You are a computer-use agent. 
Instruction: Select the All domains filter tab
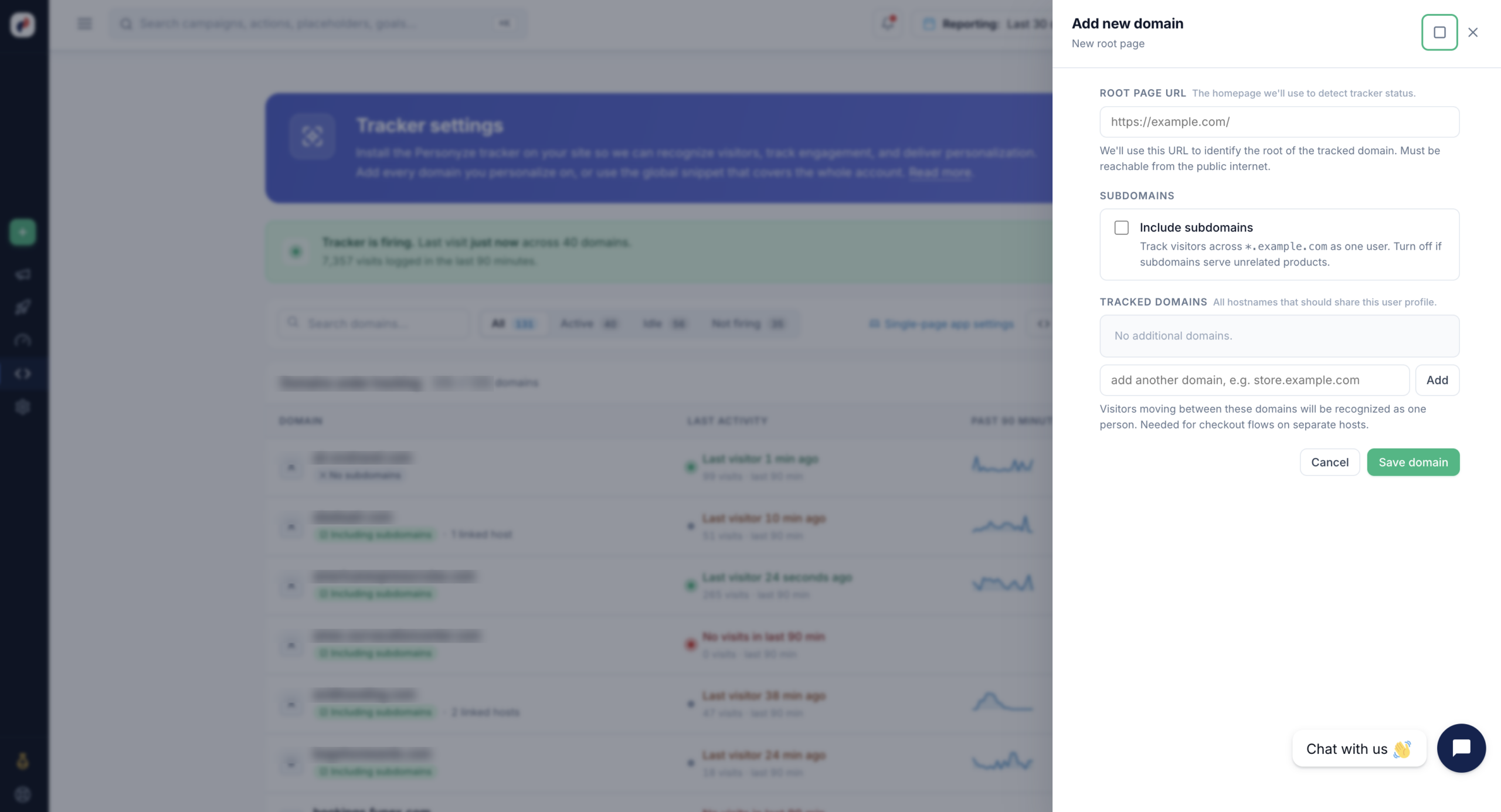pyautogui.click(x=514, y=324)
